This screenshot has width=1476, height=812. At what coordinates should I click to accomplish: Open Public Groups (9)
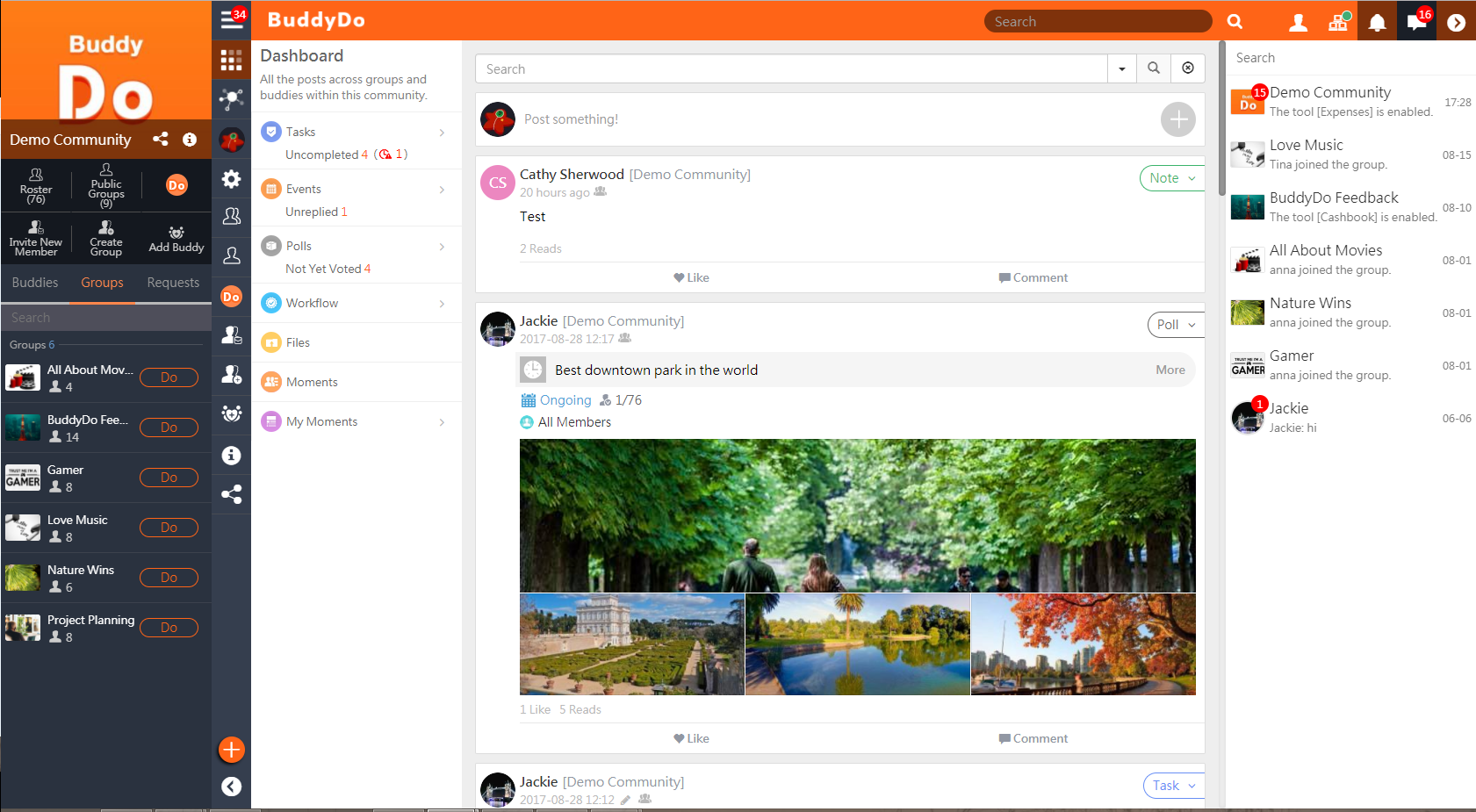pyautogui.click(x=106, y=185)
